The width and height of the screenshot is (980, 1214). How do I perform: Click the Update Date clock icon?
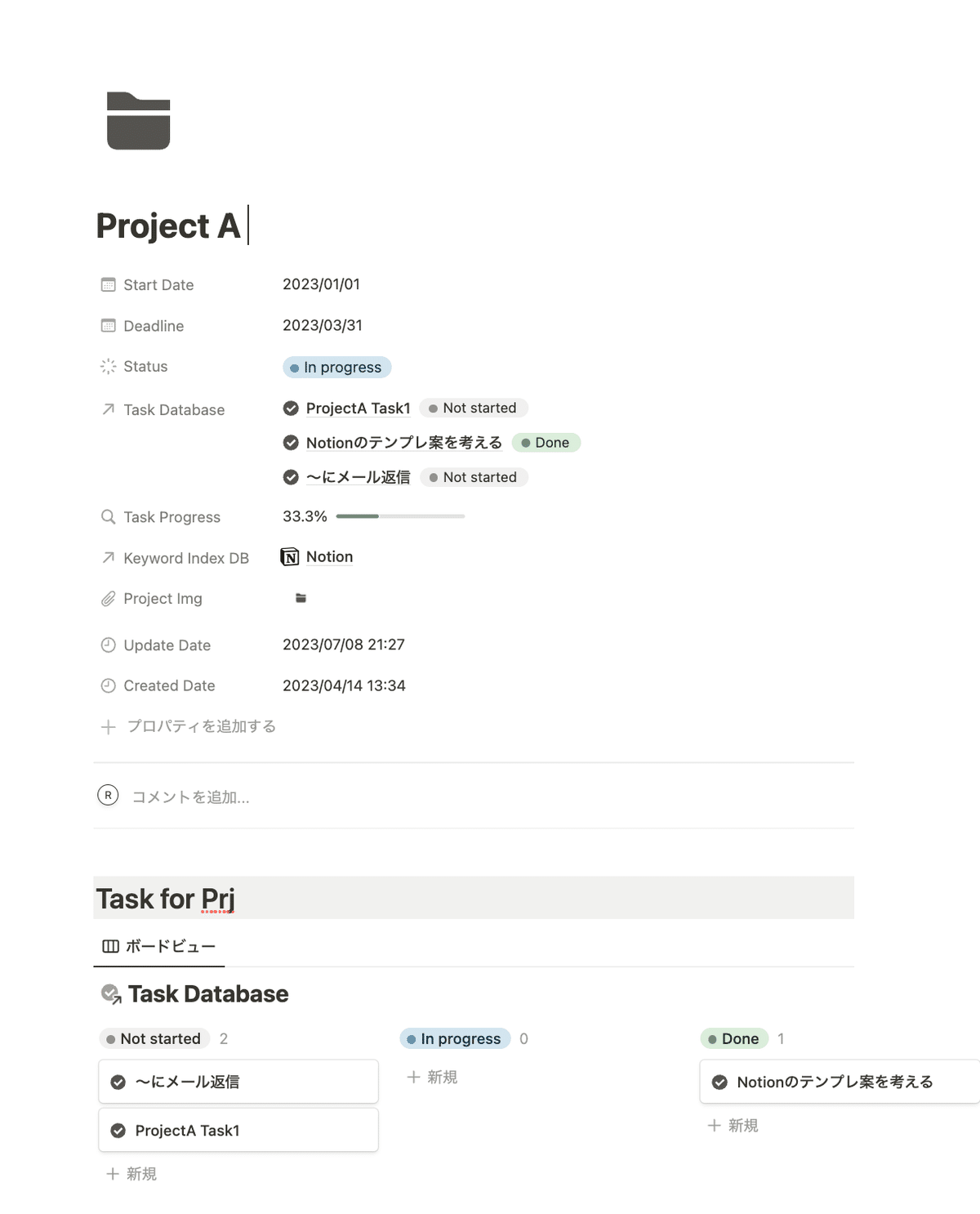pyautogui.click(x=108, y=645)
